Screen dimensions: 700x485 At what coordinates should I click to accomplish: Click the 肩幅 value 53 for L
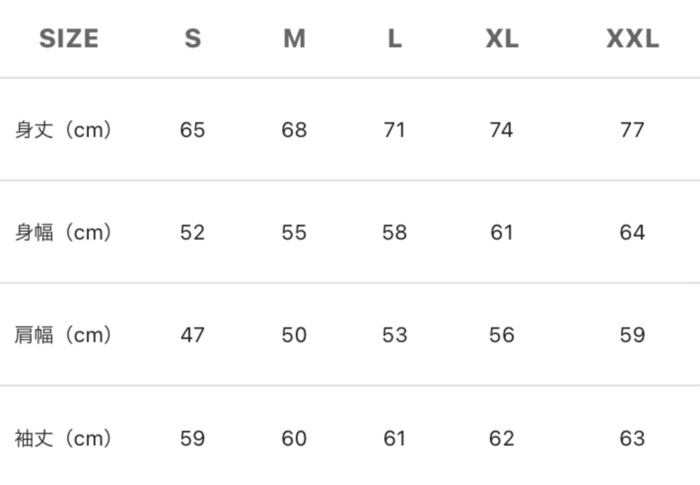click(395, 335)
